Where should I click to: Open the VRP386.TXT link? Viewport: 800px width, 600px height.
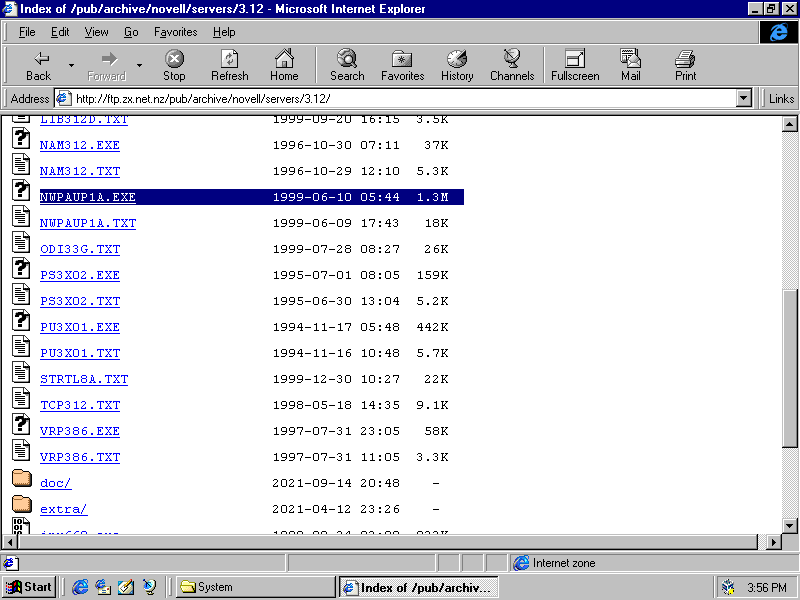point(80,457)
